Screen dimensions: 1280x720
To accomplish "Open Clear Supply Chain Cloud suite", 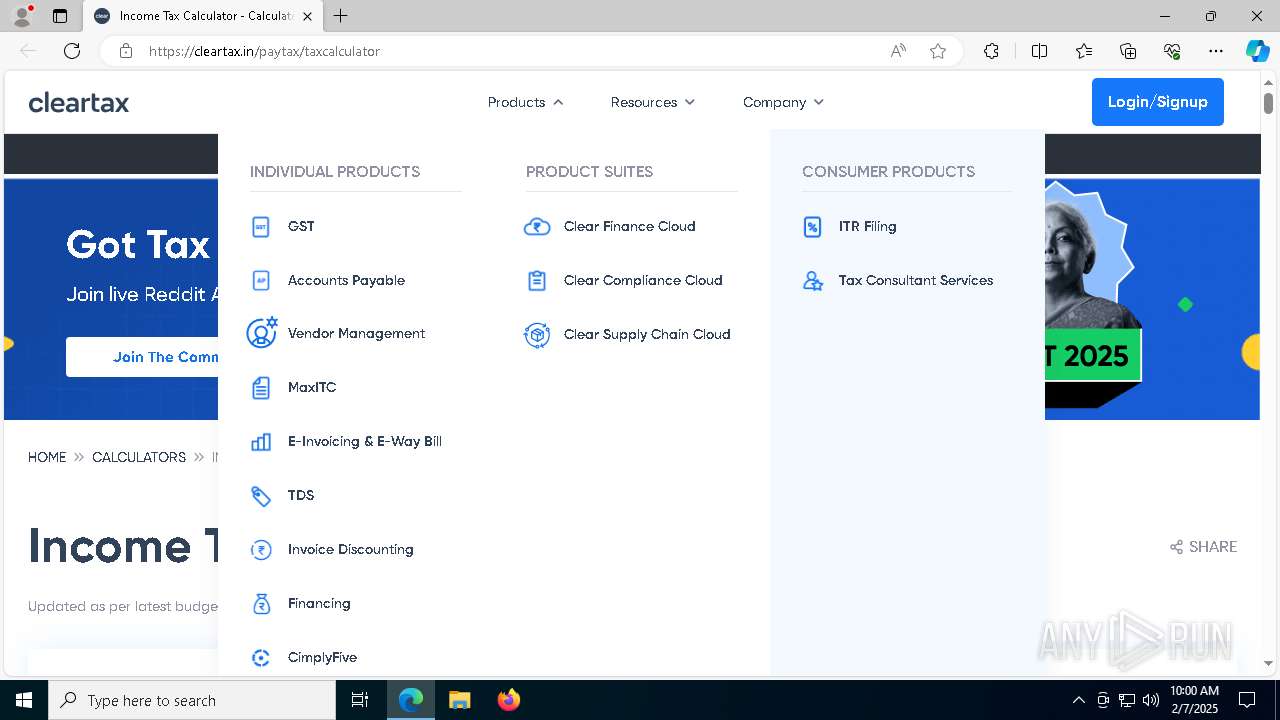I will tap(647, 335).
